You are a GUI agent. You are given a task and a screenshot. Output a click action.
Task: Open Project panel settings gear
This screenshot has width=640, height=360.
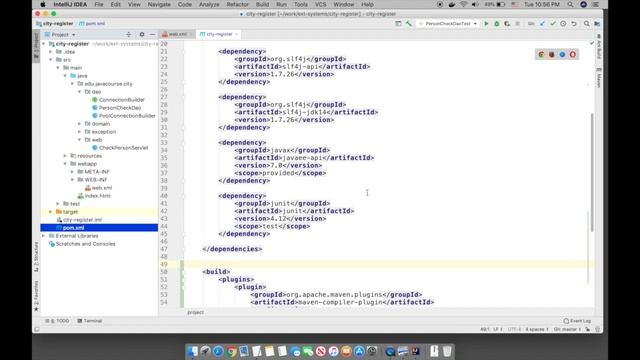click(142, 35)
